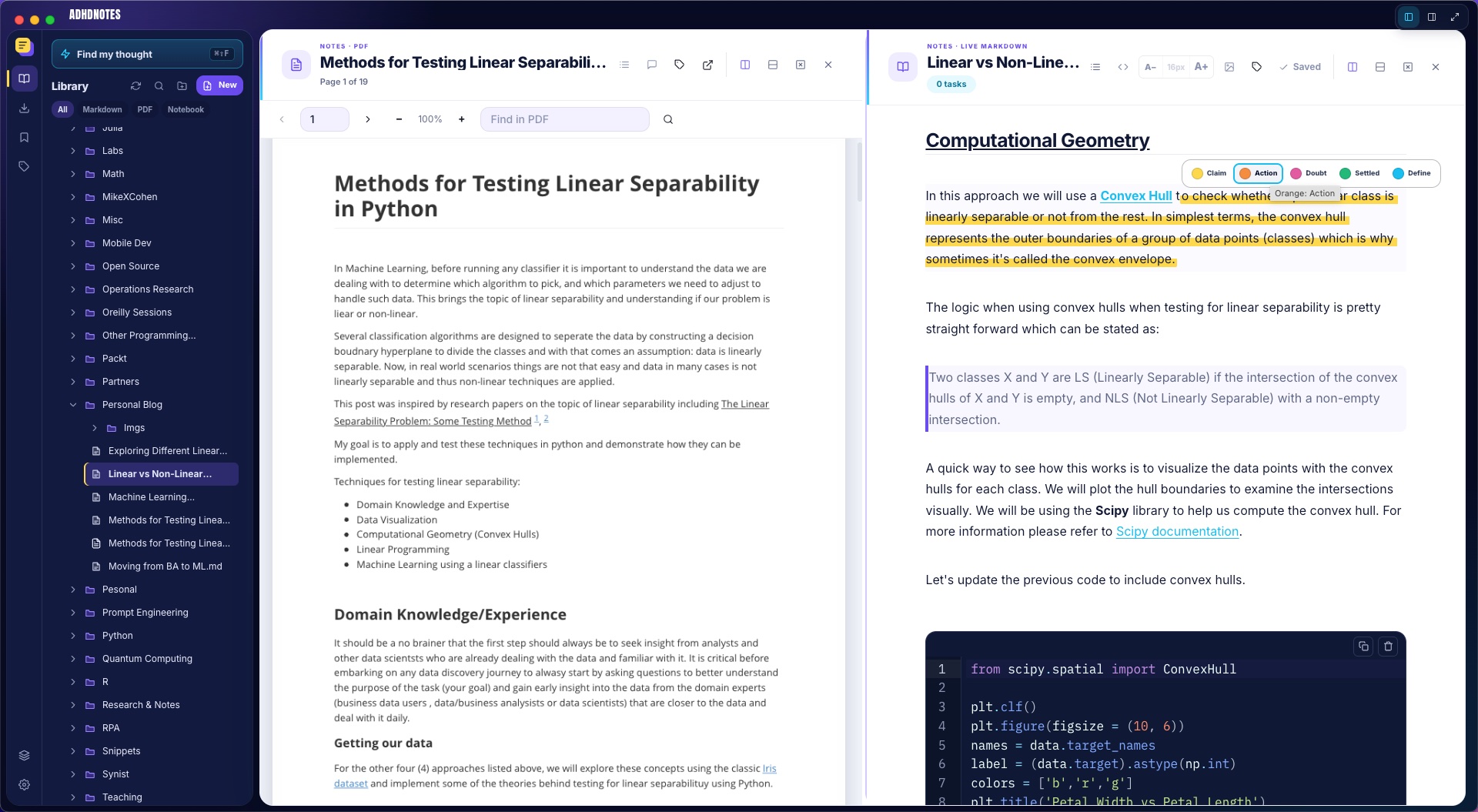Open PDF comments icon
Viewport: 1478px width, 812px height.
652,65
